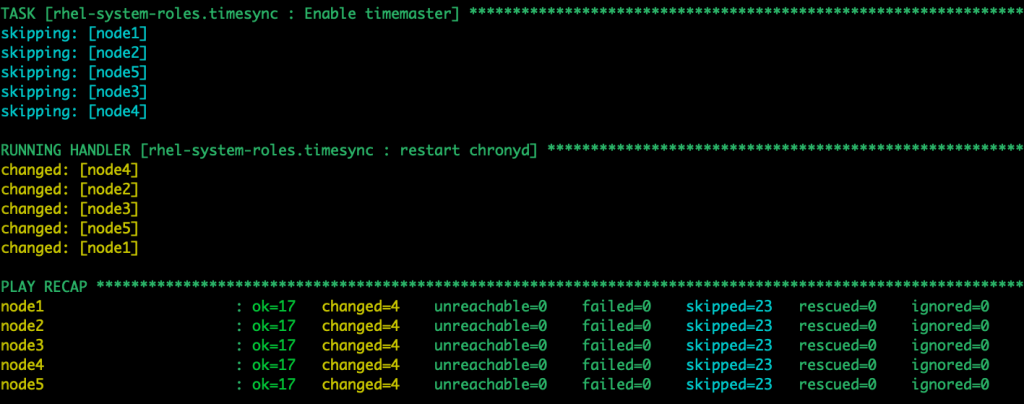Click rescued=0 in the node1 recap row
Screen dimensions: 1024x404
tap(837, 306)
